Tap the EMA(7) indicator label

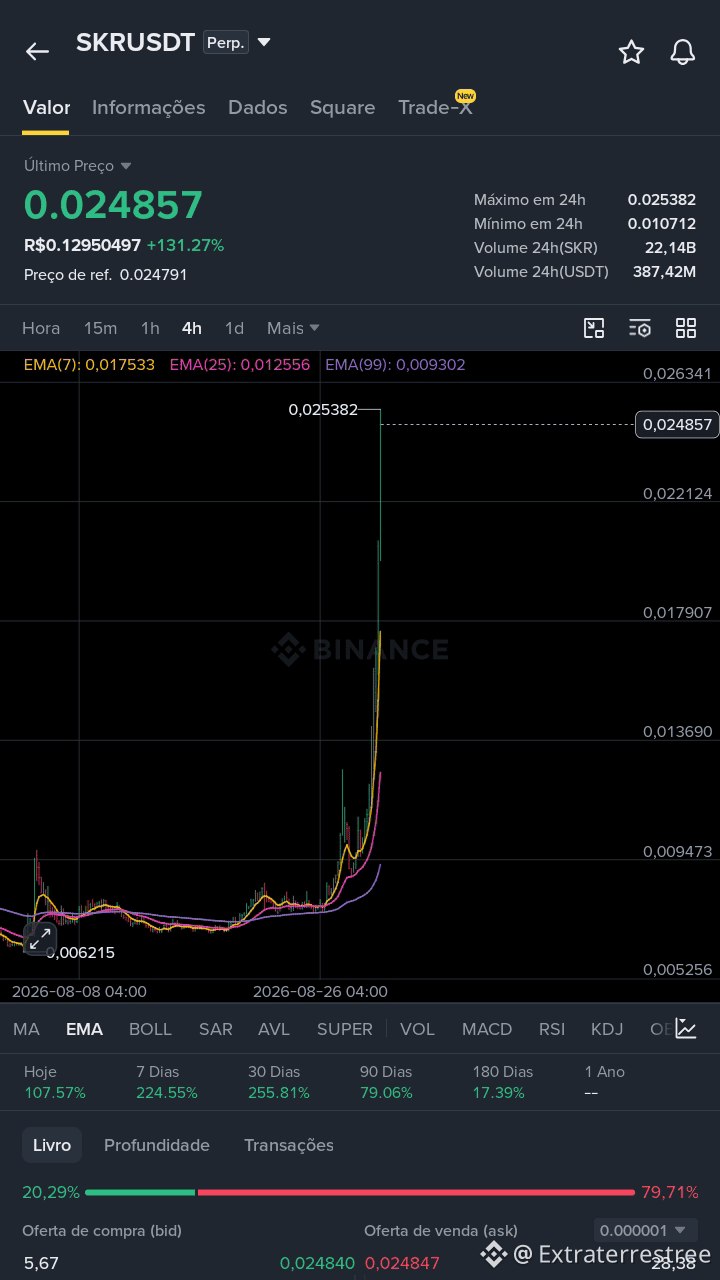[89, 365]
